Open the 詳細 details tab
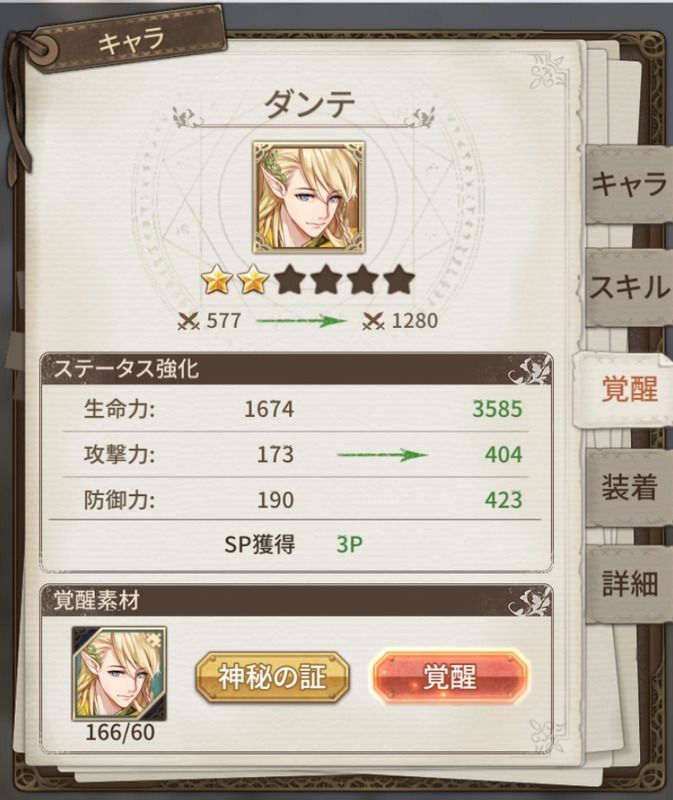This screenshot has width=673, height=800. pos(628,584)
